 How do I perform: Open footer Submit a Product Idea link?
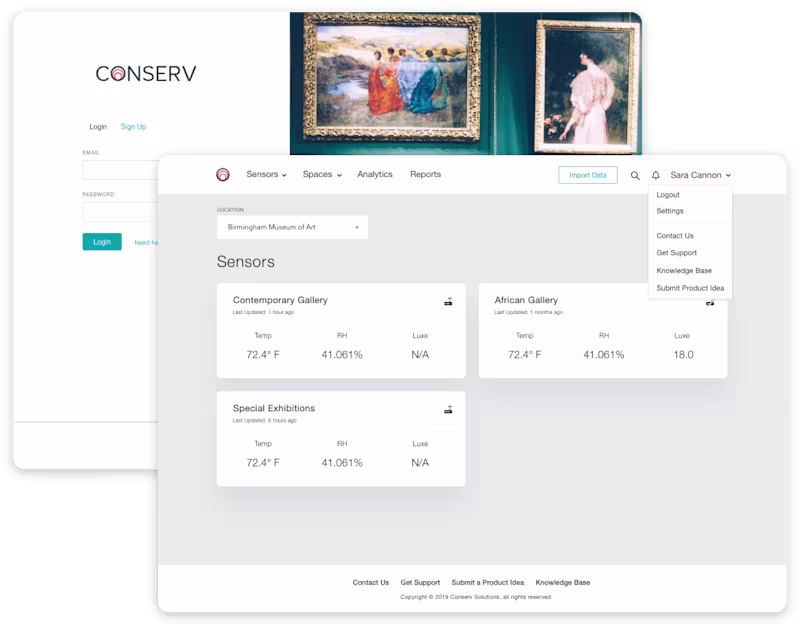pos(487,582)
